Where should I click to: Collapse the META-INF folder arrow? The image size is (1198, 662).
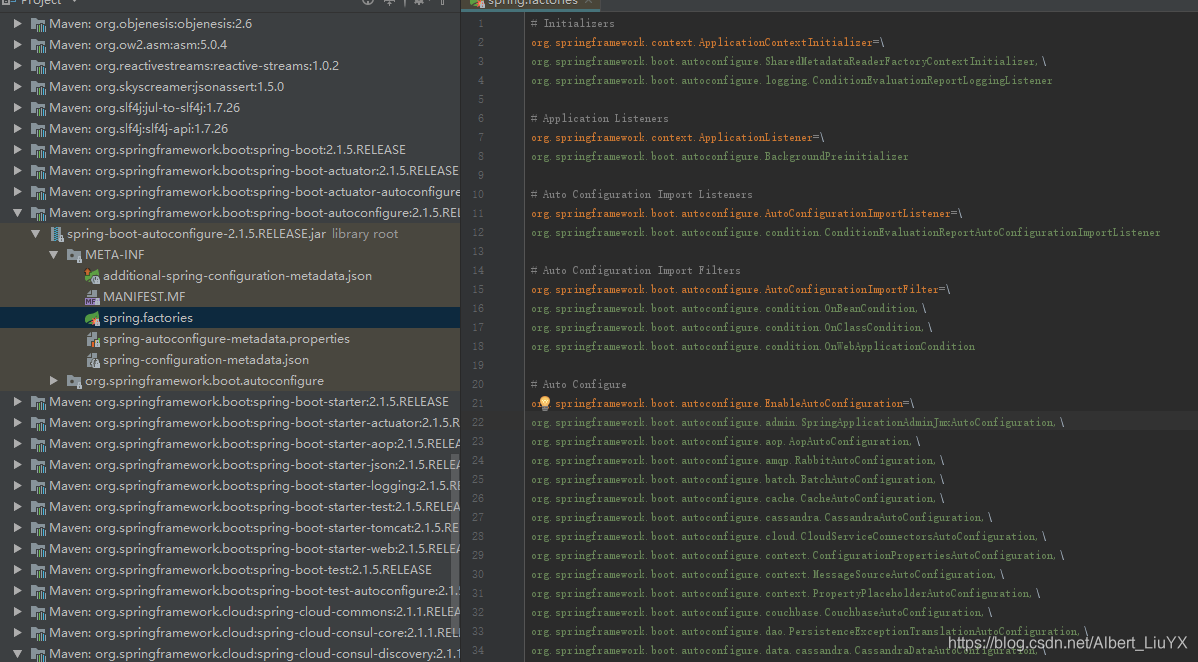coord(53,255)
